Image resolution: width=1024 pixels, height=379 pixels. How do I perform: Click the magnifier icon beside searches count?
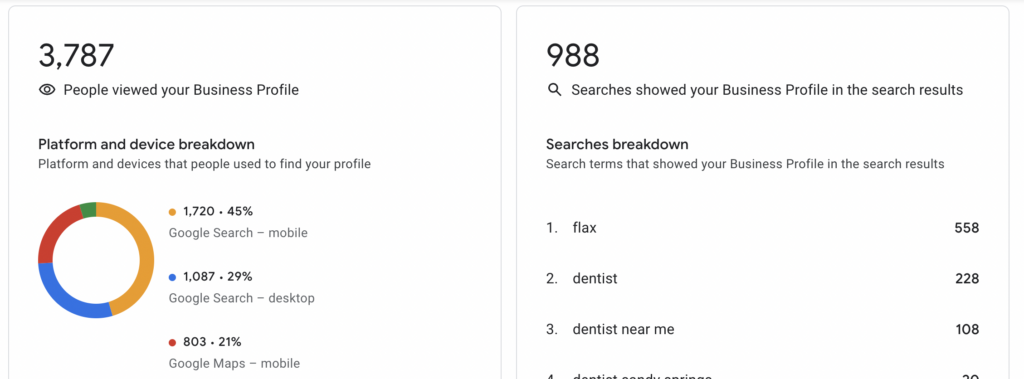[554, 90]
